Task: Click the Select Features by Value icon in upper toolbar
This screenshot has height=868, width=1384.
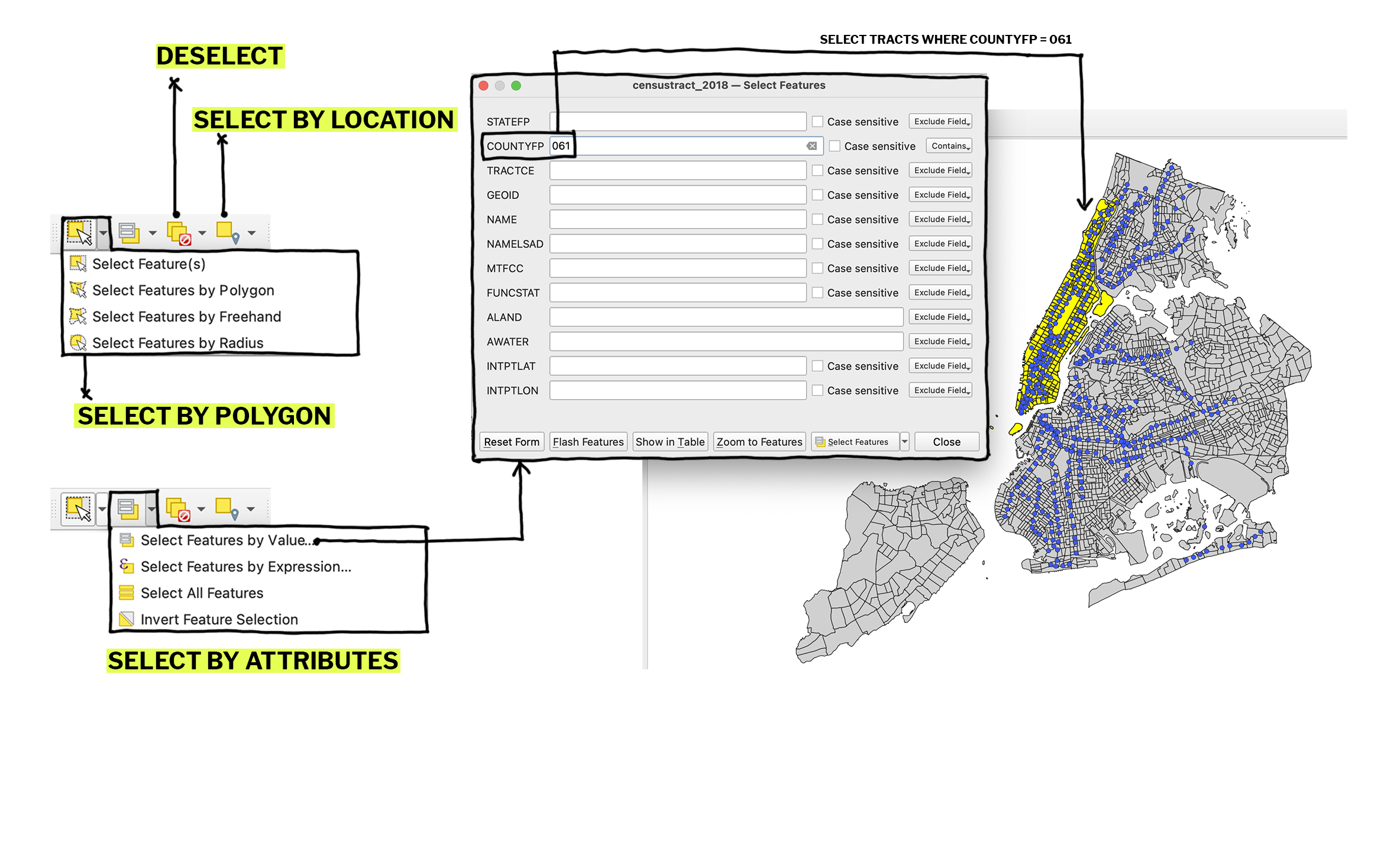Action: pyautogui.click(x=128, y=232)
